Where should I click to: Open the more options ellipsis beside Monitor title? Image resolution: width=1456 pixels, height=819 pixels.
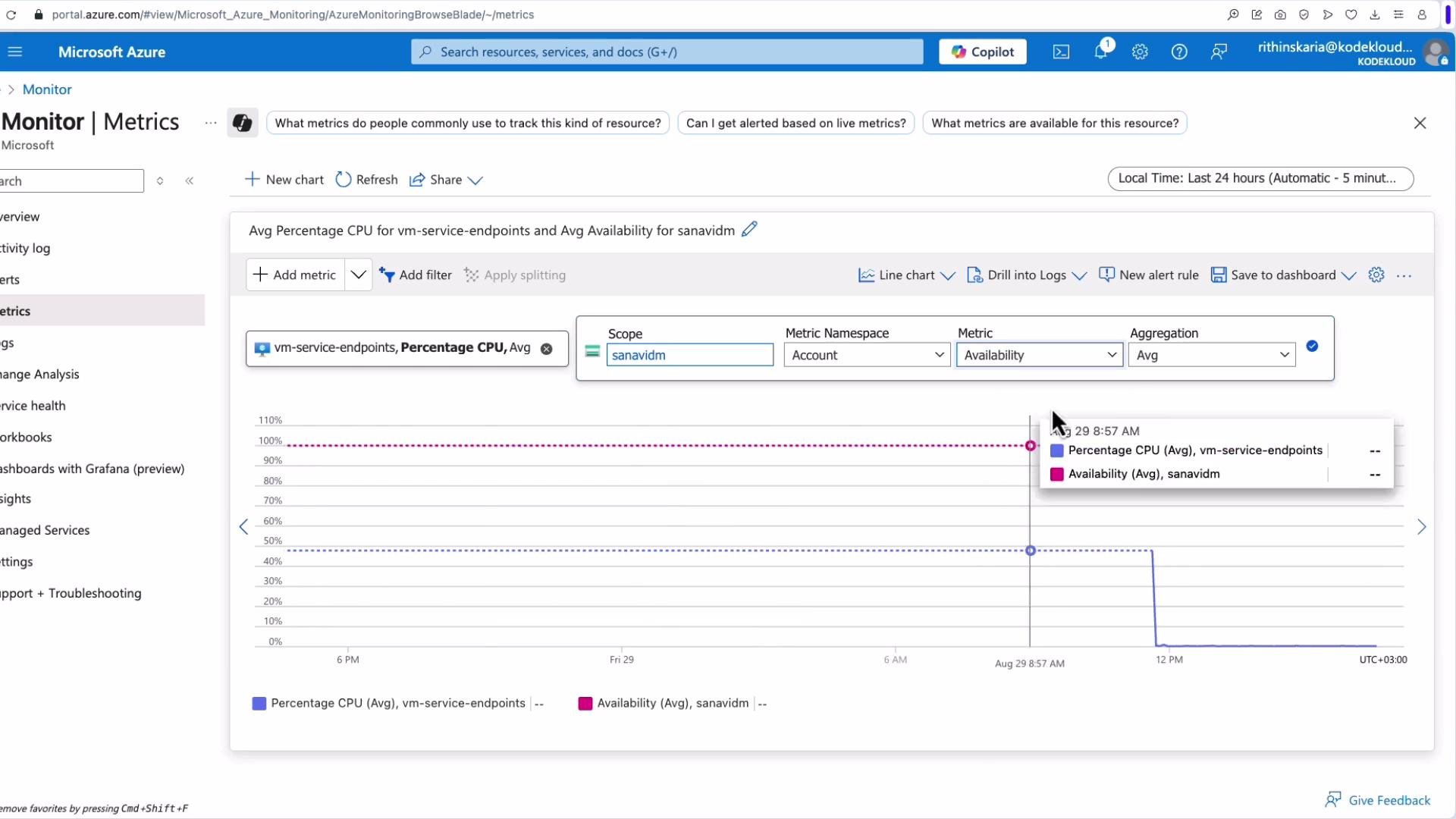click(211, 123)
